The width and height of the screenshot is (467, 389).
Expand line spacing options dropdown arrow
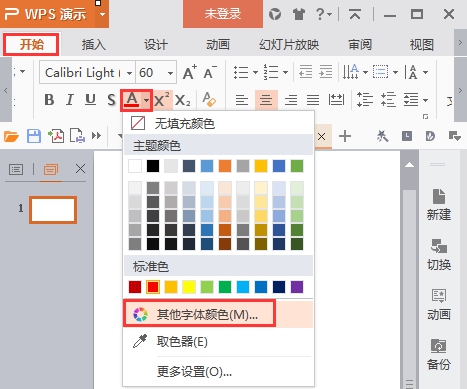click(426, 100)
